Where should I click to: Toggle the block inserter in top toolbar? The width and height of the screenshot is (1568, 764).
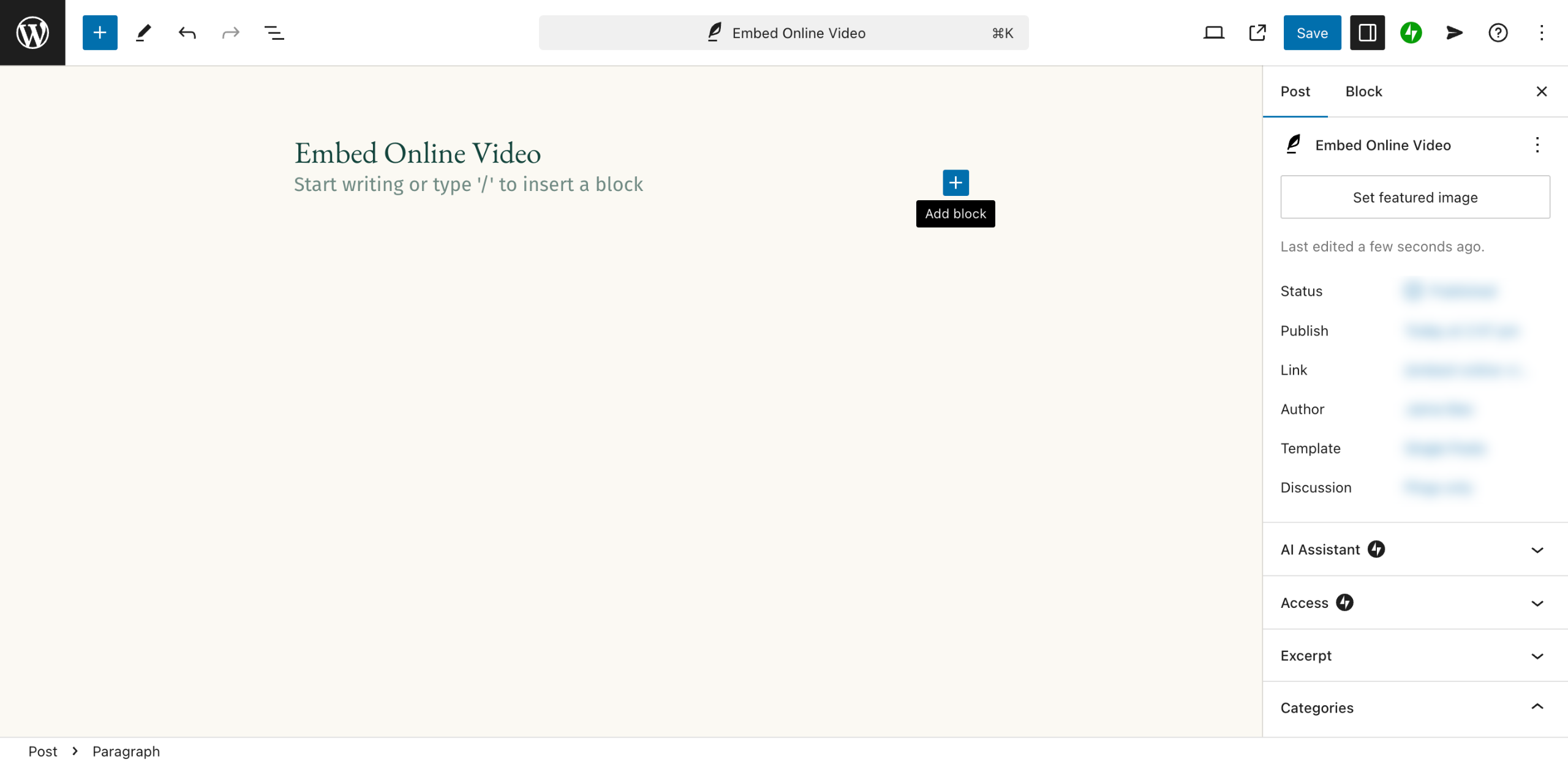[x=100, y=32]
